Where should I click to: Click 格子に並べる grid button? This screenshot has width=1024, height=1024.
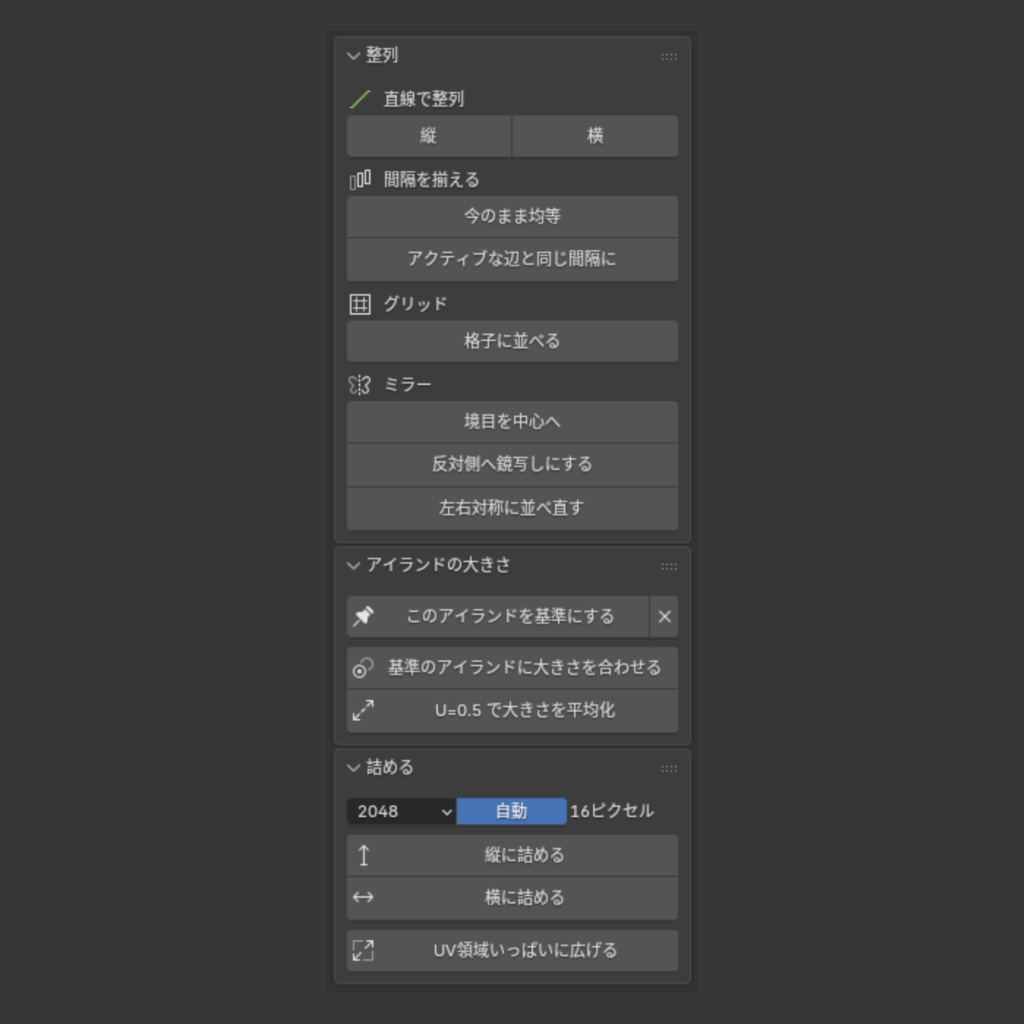pyautogui.click(x=512, y=341)
